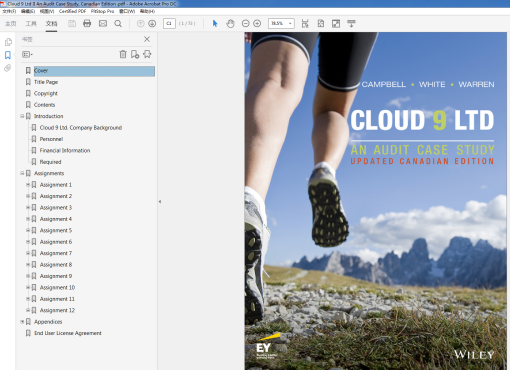510x370 pixels.
Task: Go to End User License Agreement bookmark
Action: (x=68, y=333)
